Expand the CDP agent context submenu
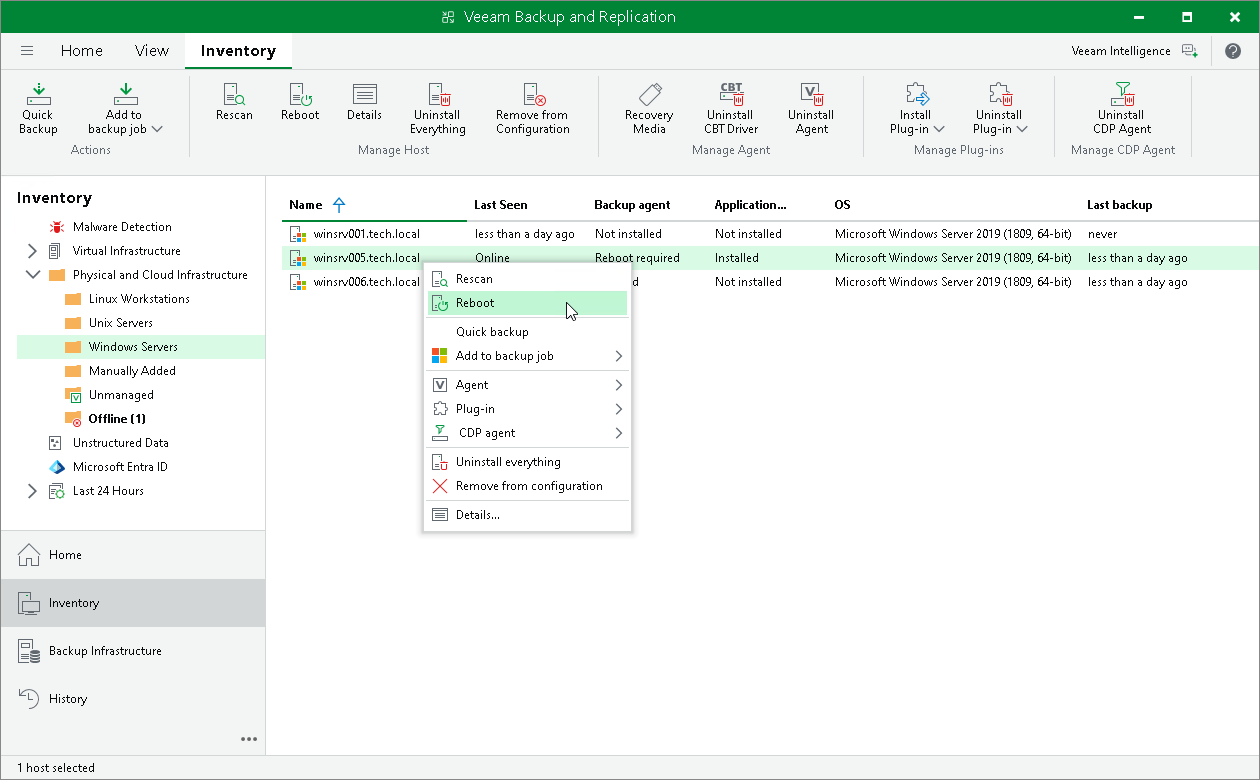 pyautogui.click(x=619, y=433)
